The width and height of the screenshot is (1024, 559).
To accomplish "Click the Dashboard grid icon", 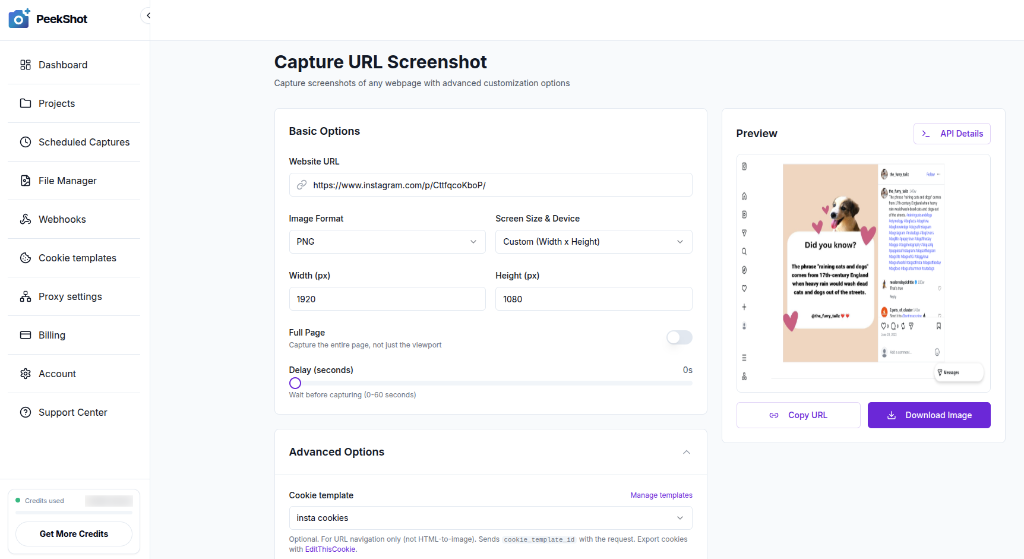I will coord(25,65).
